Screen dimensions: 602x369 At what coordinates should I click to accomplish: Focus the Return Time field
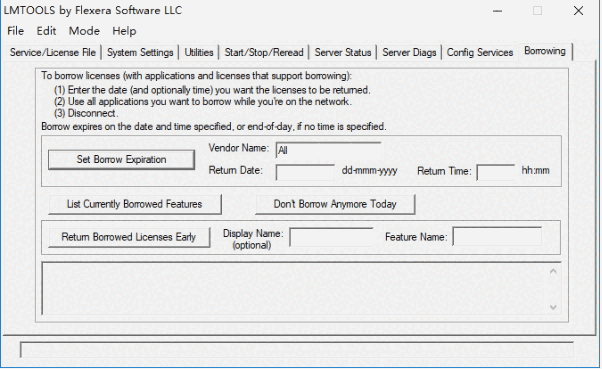click(x=496, y=172)
